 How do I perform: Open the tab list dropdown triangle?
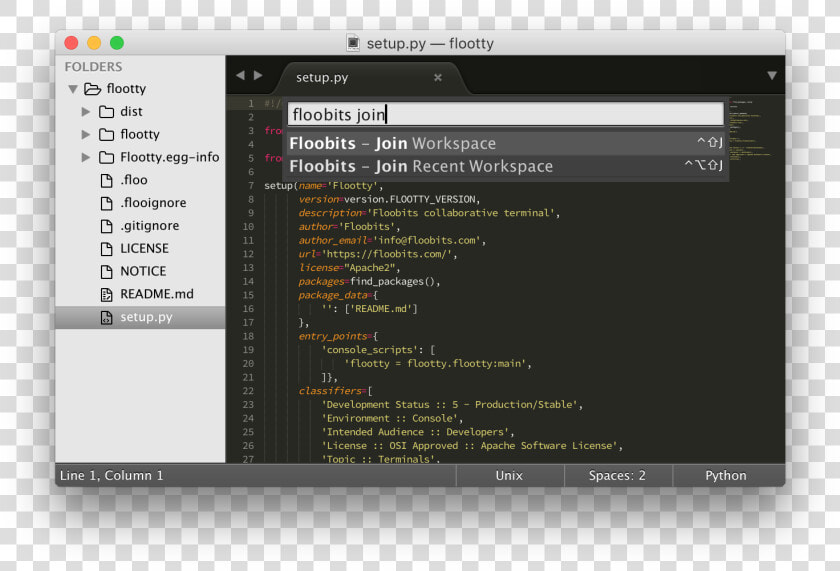[772, 76]
